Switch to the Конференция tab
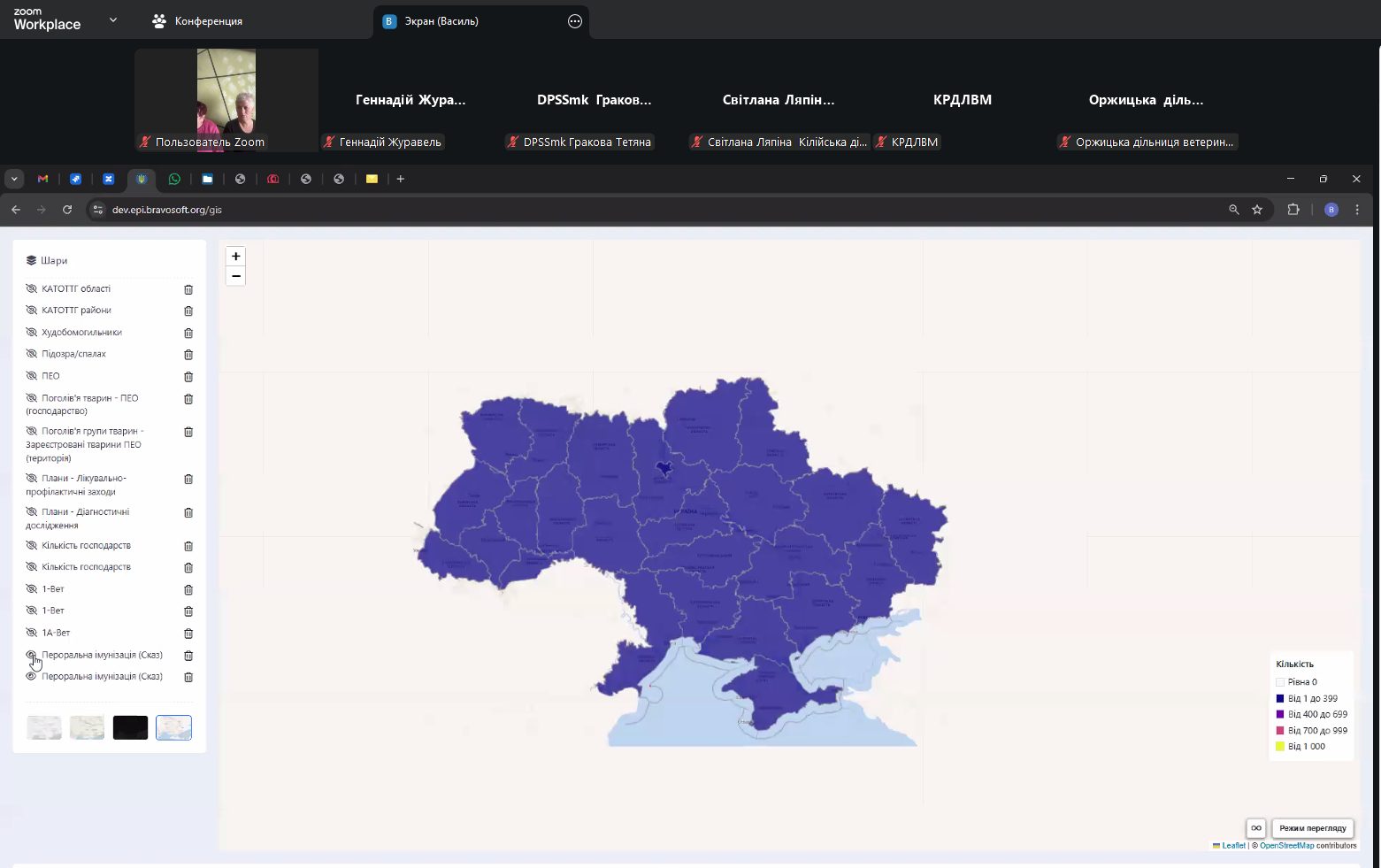This screenshot has height=868, width=1381. point(198,21)
